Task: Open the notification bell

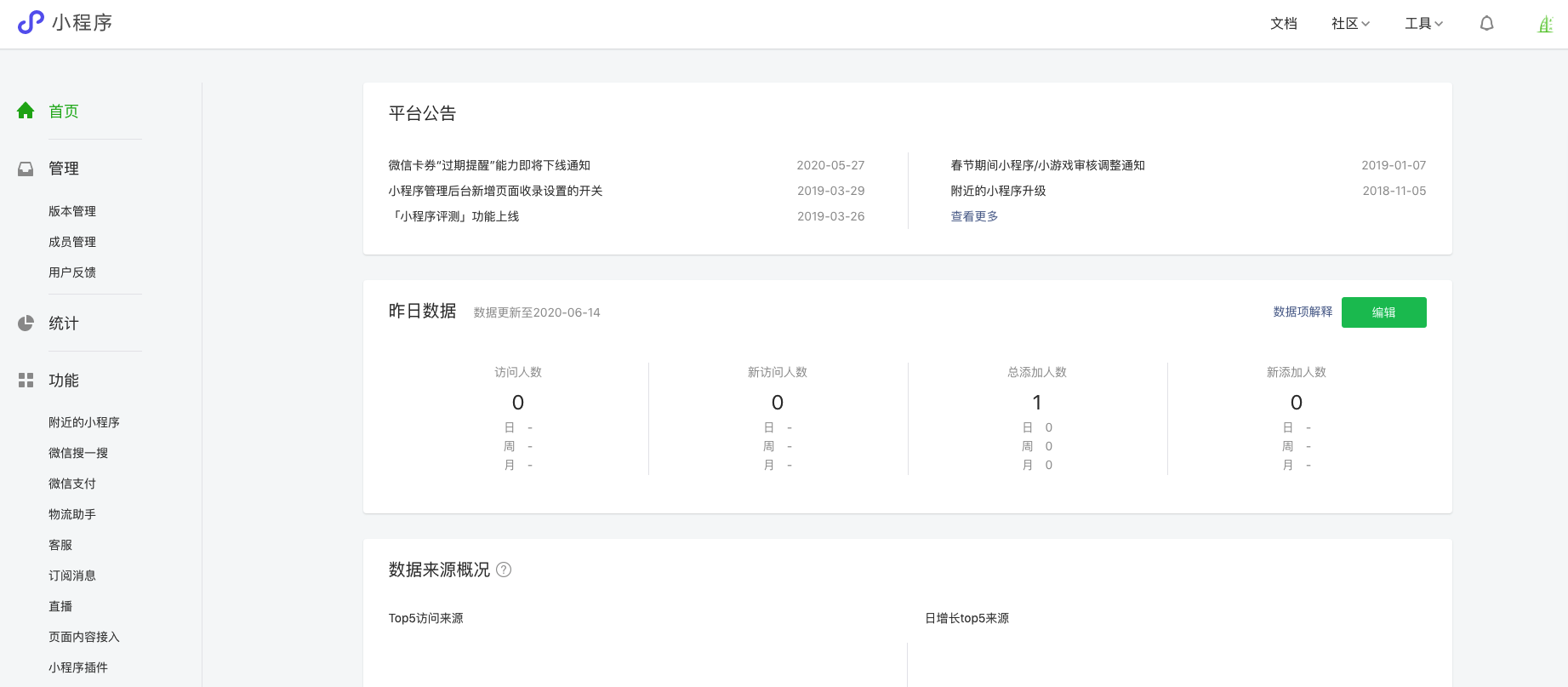Action: click(1487, 24)
